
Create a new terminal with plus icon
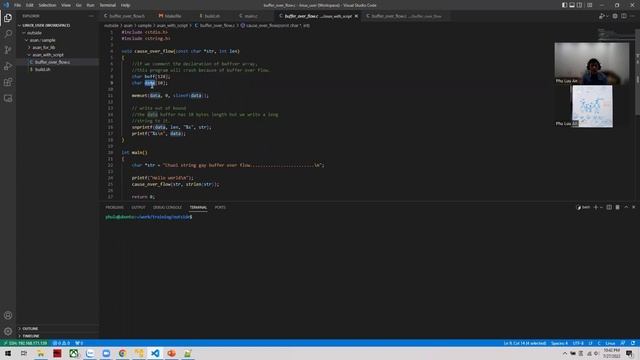coord(596,207)
